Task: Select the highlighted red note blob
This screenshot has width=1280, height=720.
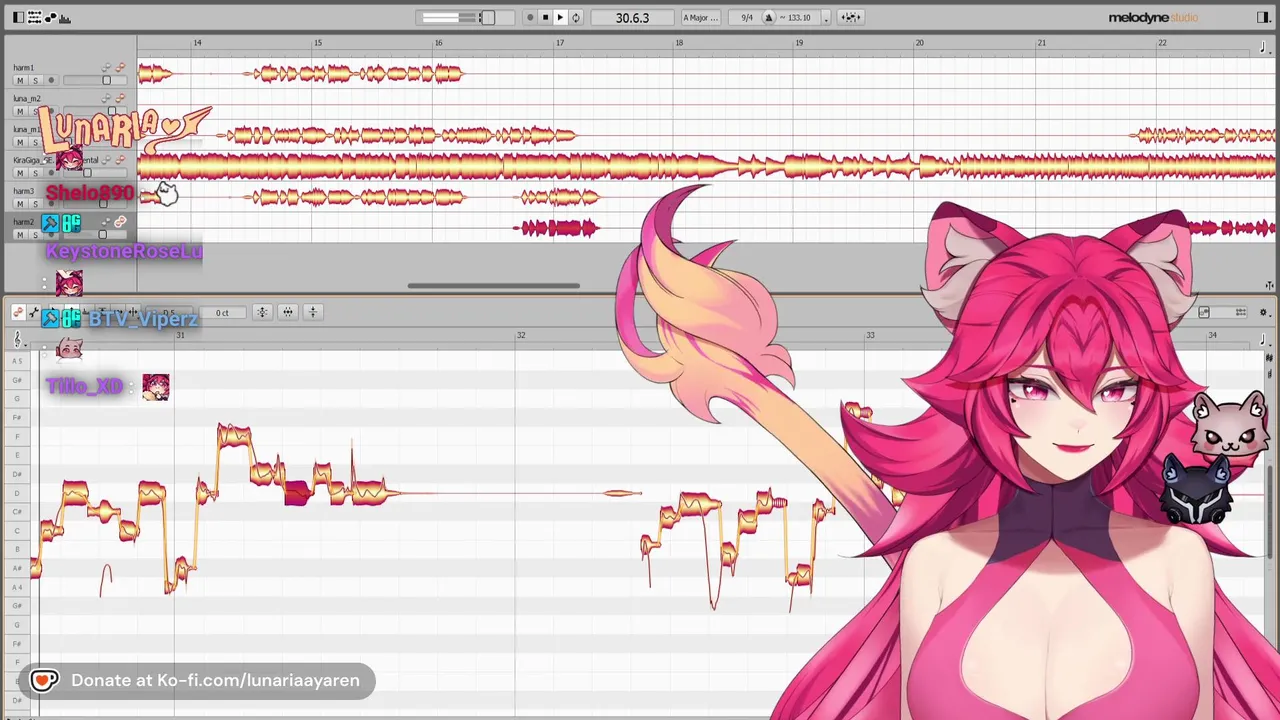Action: 296,493
